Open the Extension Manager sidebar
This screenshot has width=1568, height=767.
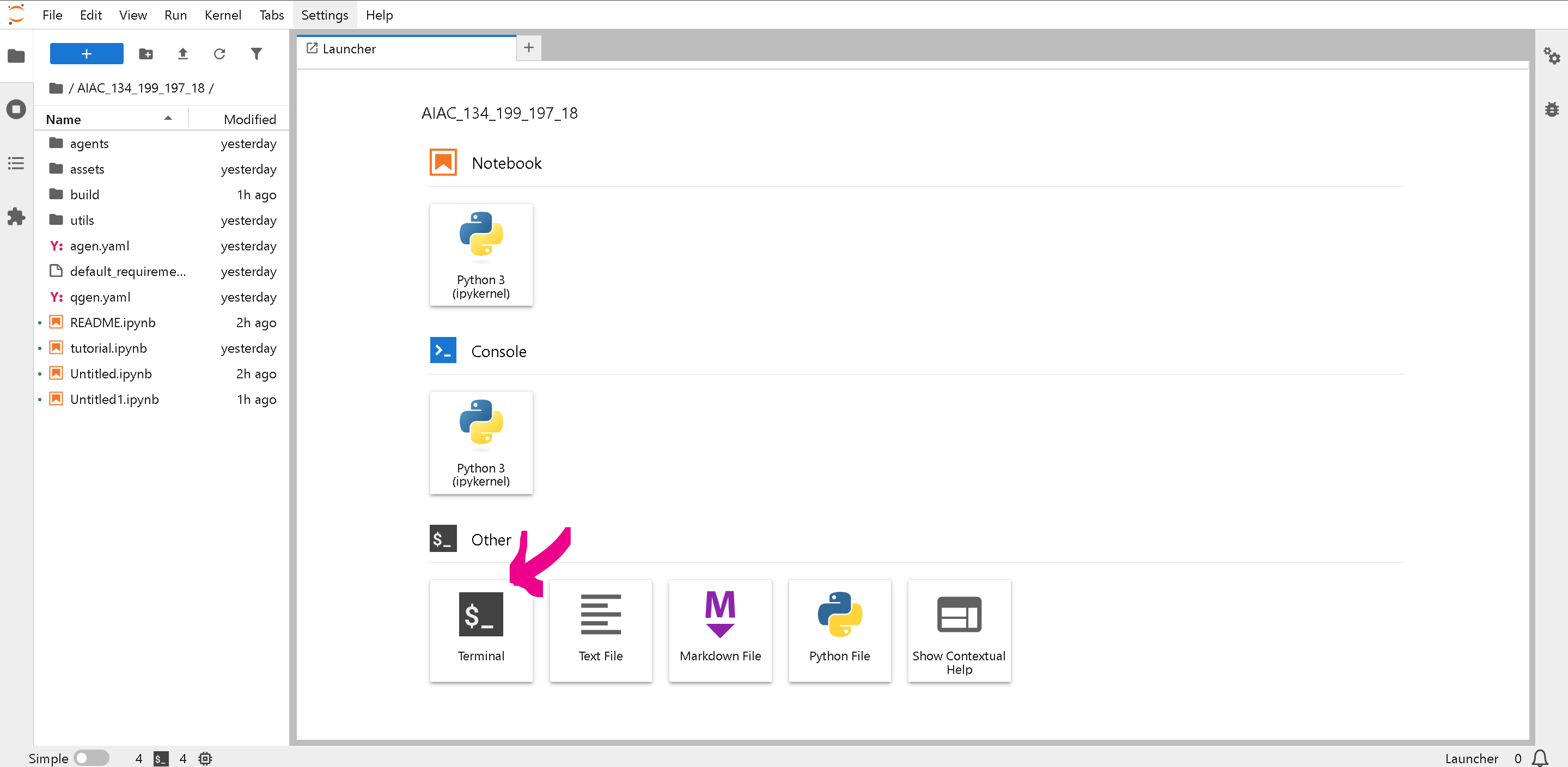pyautogui.click(x=16, y=217)
